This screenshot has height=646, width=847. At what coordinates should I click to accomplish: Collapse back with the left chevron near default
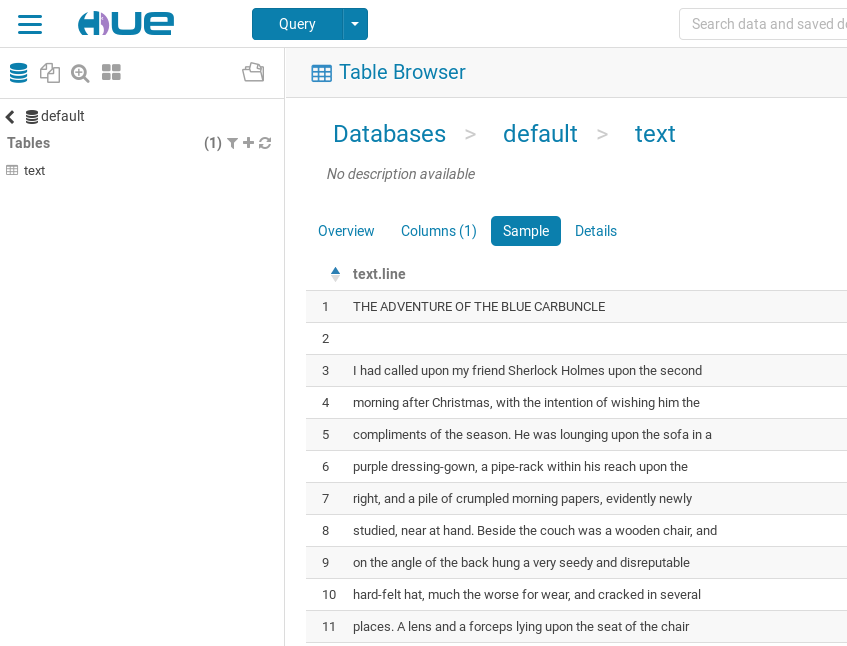9,116
